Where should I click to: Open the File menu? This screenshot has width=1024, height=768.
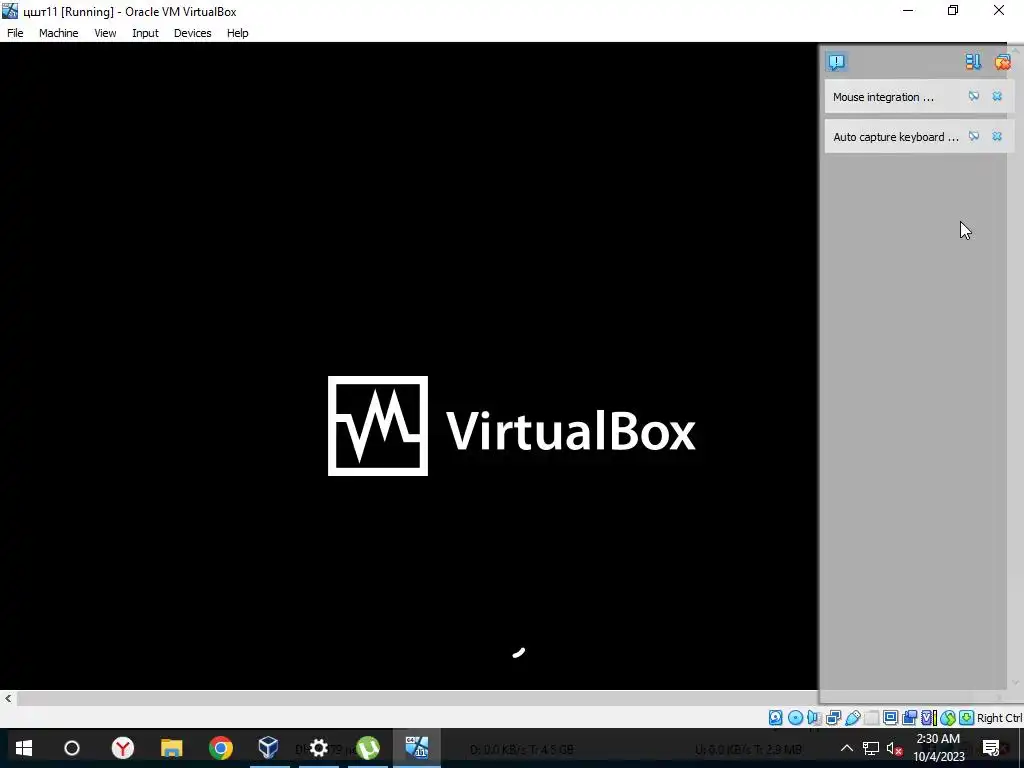(x=15, y=33)
